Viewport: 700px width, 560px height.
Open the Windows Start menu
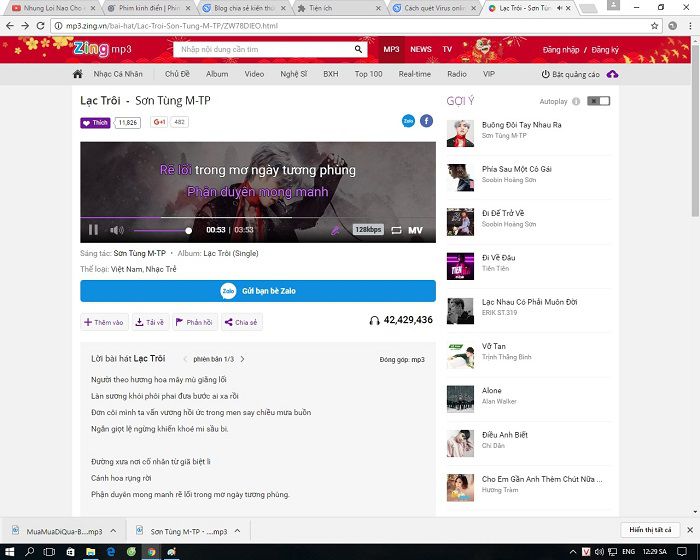pyautogui.click(x=9, y=552)
